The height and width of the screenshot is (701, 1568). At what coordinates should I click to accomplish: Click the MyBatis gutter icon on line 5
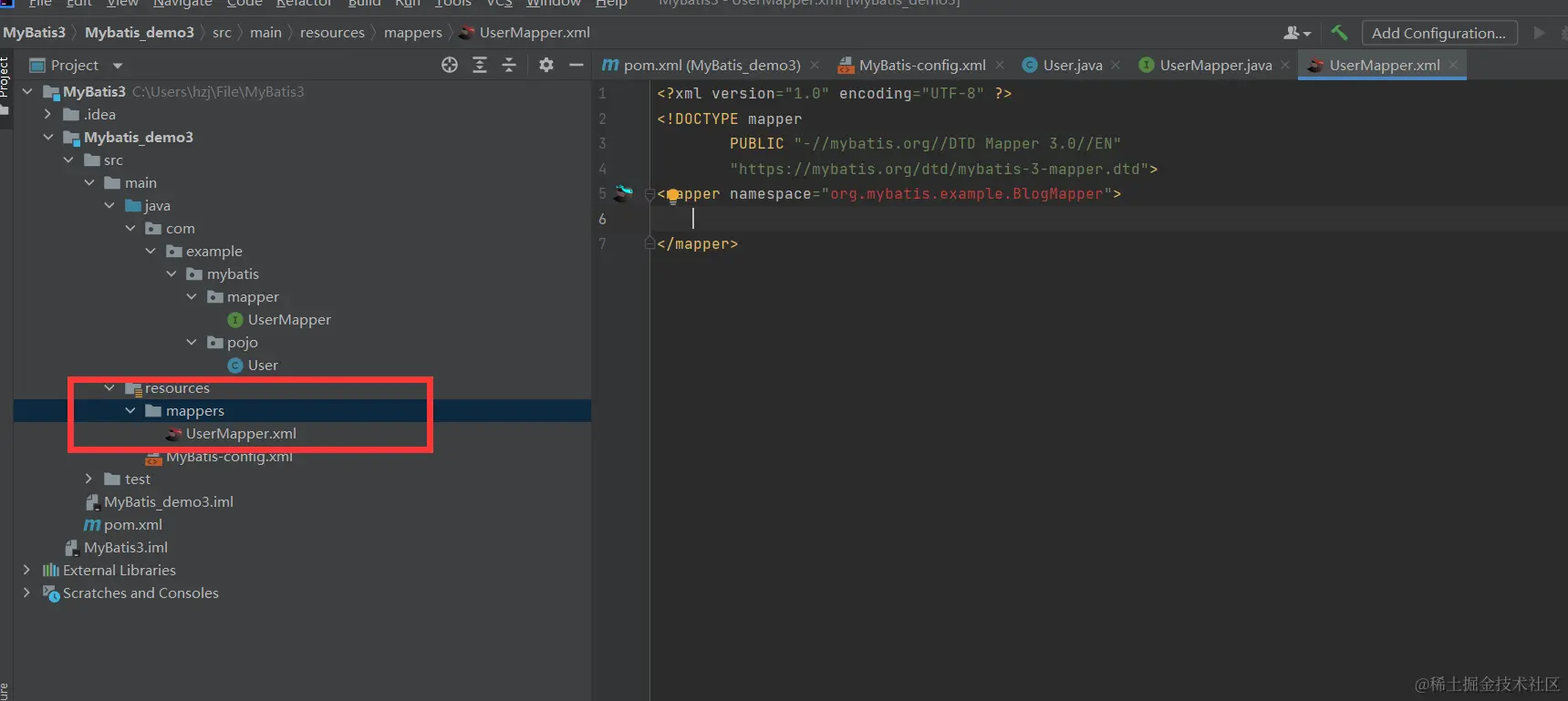[x=623, y=193]
